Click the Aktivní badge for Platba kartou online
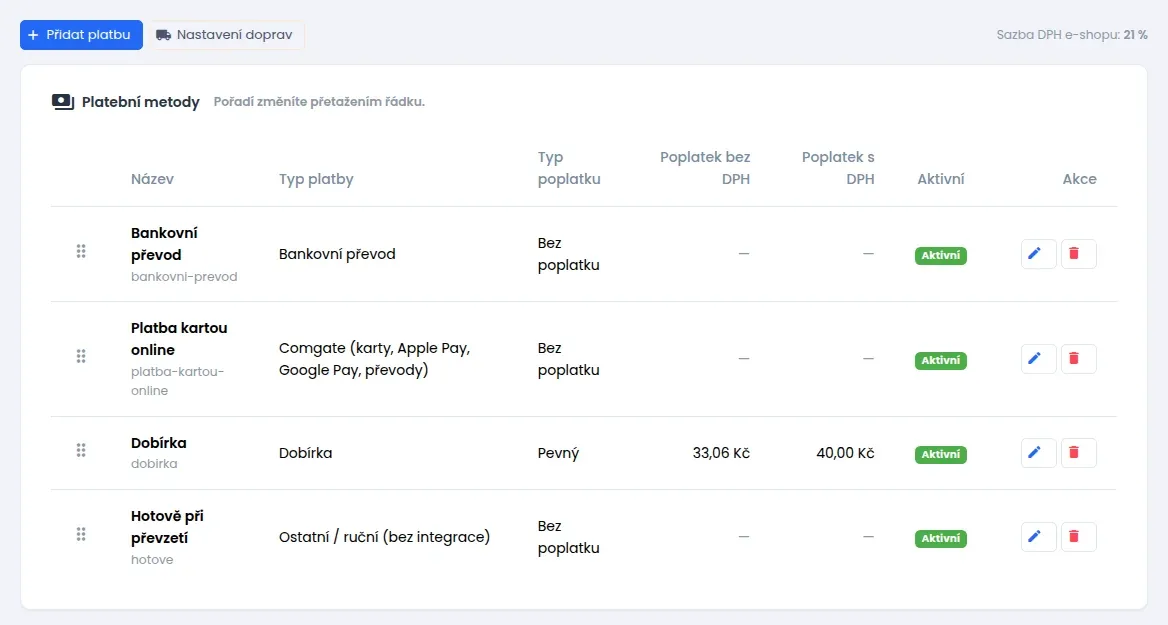 (941, 361)
